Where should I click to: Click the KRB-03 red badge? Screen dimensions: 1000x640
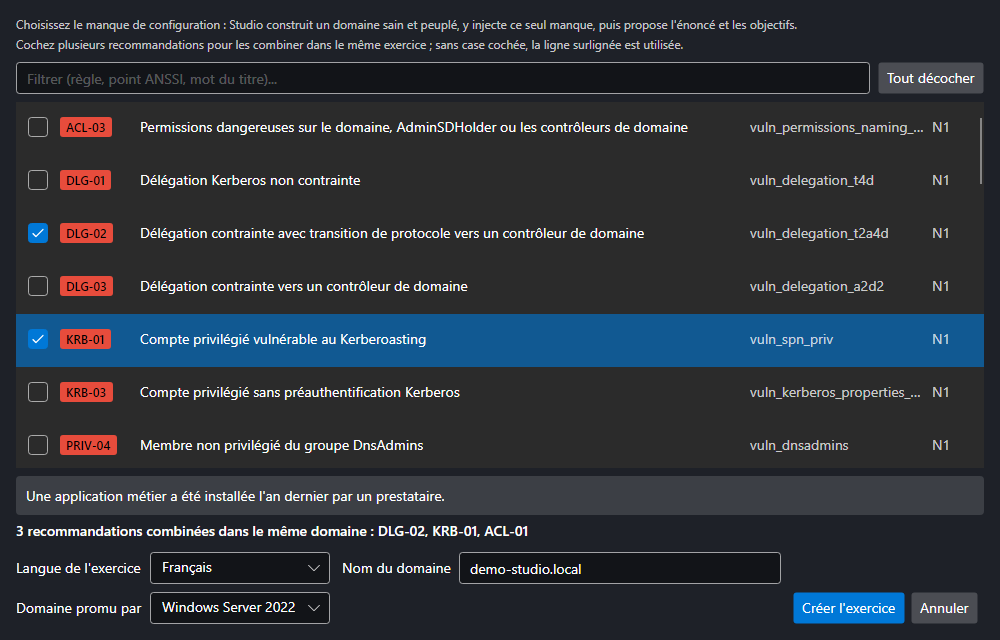(x=87, y=392)
